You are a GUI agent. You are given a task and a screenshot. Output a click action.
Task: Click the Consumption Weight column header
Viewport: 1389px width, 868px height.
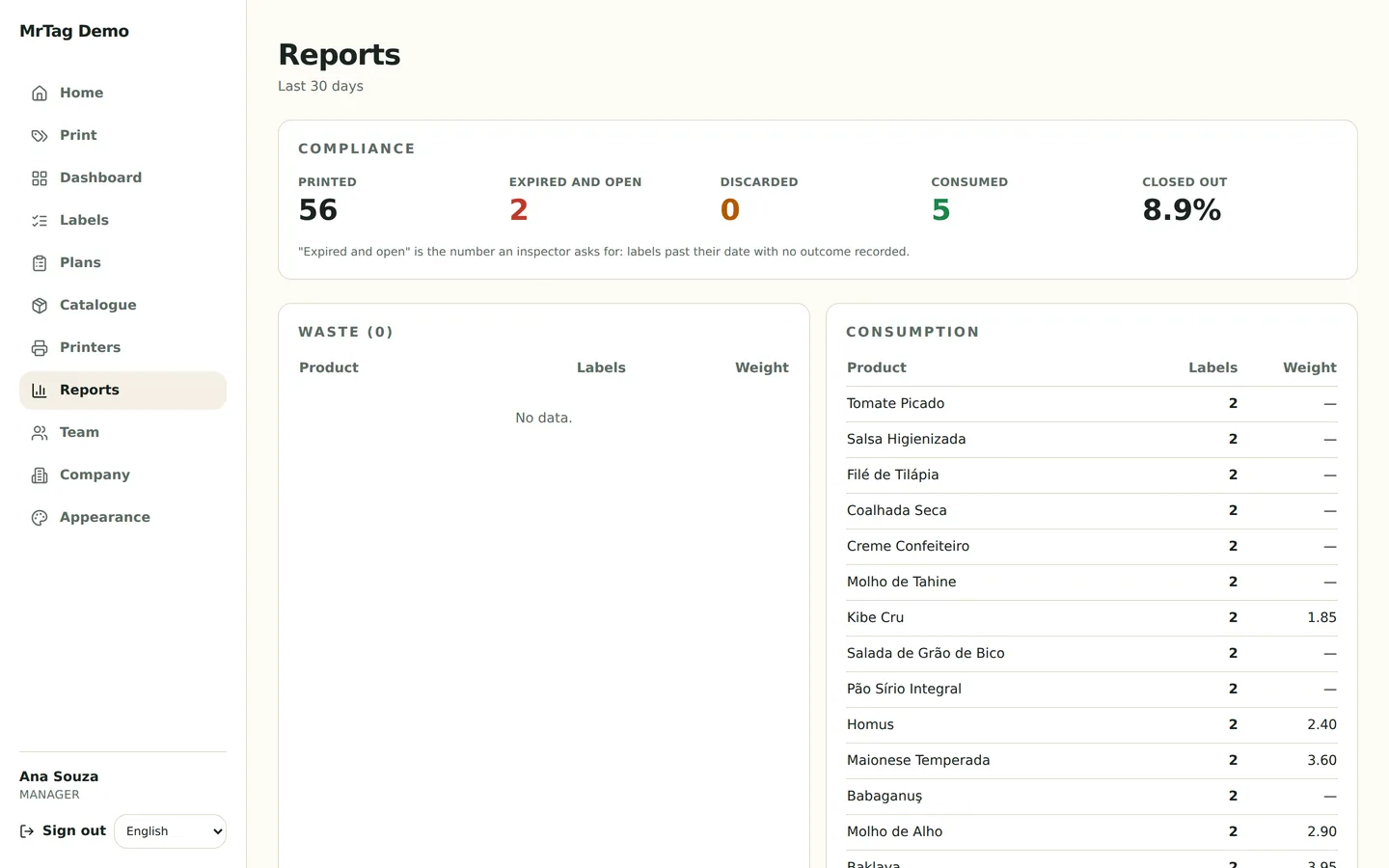(1310, 367)
